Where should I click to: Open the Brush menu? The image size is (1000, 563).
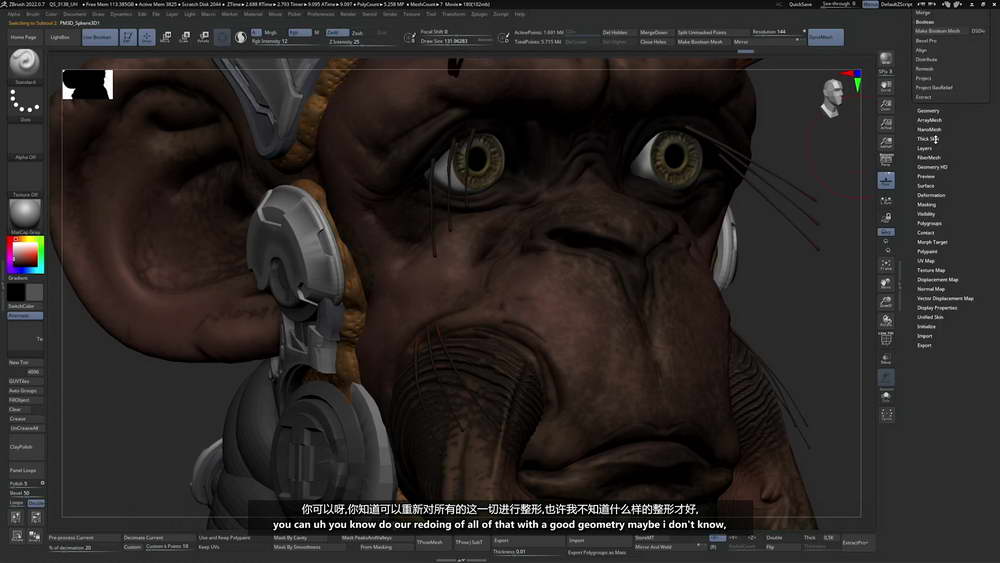click(32, 14)
